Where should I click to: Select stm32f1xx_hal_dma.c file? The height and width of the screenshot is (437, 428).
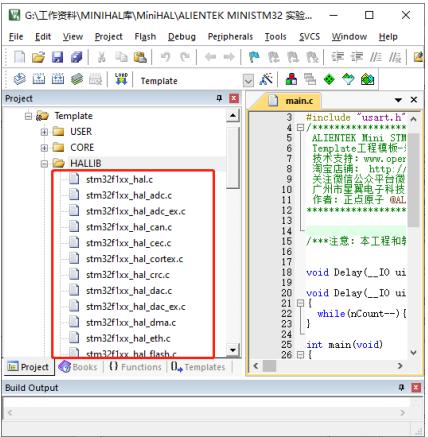[131, 323]
